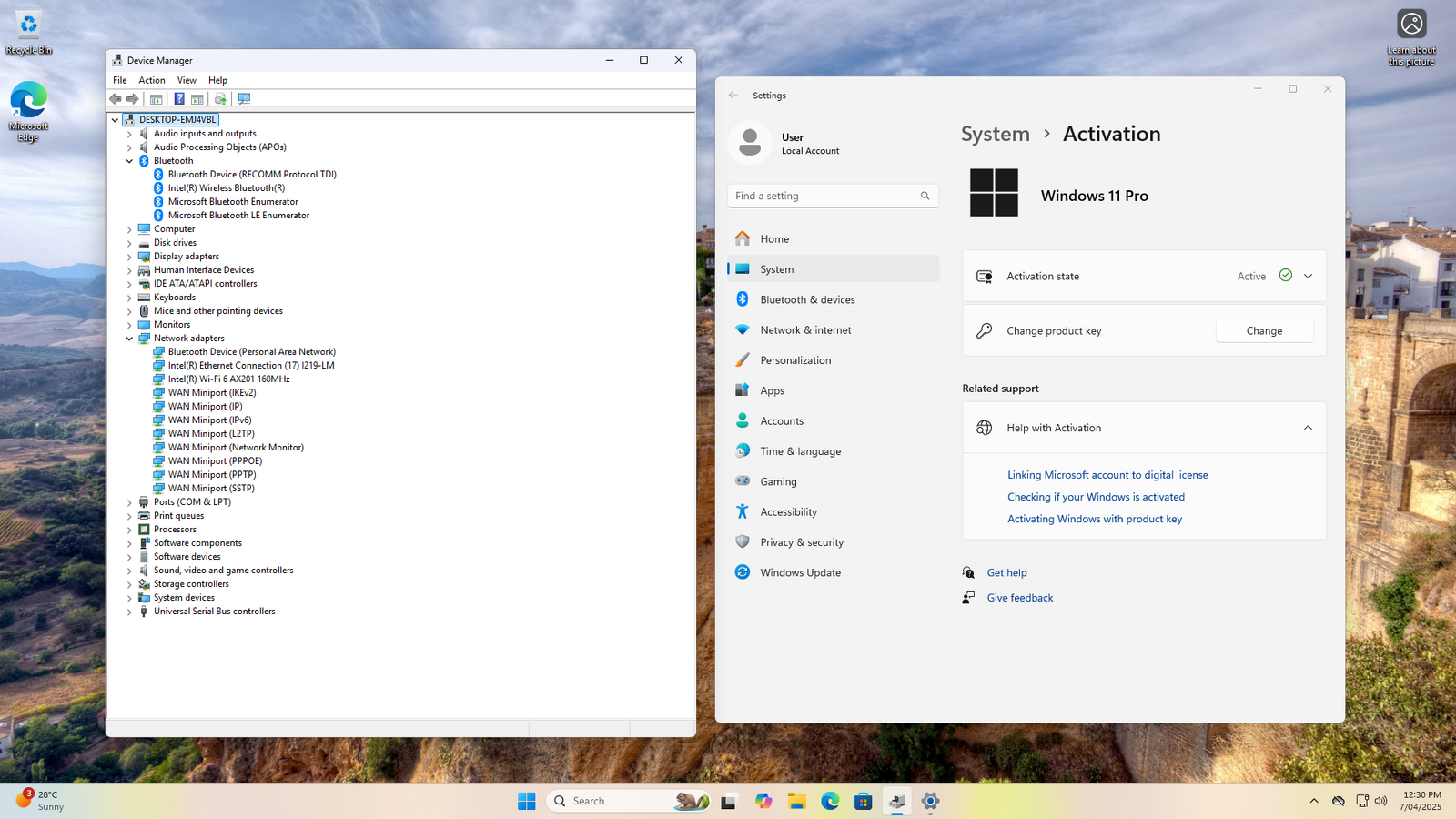Click the Get help link

click(1006, 572)
